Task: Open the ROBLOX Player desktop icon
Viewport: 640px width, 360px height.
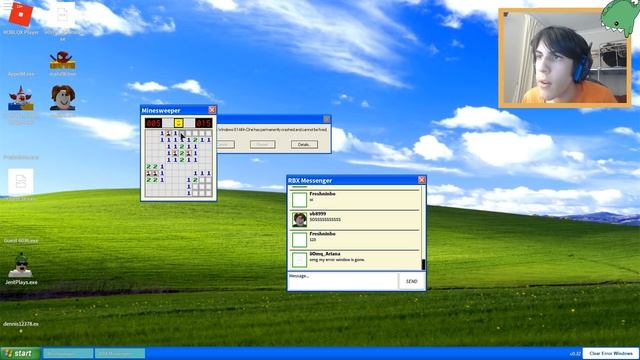Action: point(20,14)
